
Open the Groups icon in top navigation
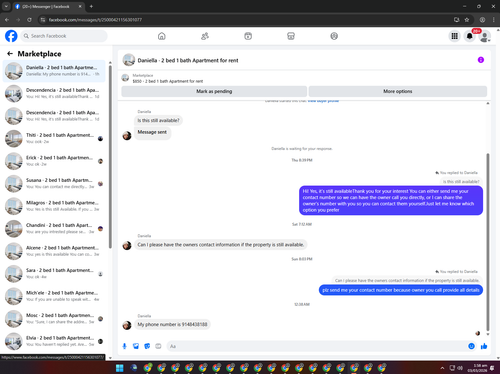tap(334, 36)
